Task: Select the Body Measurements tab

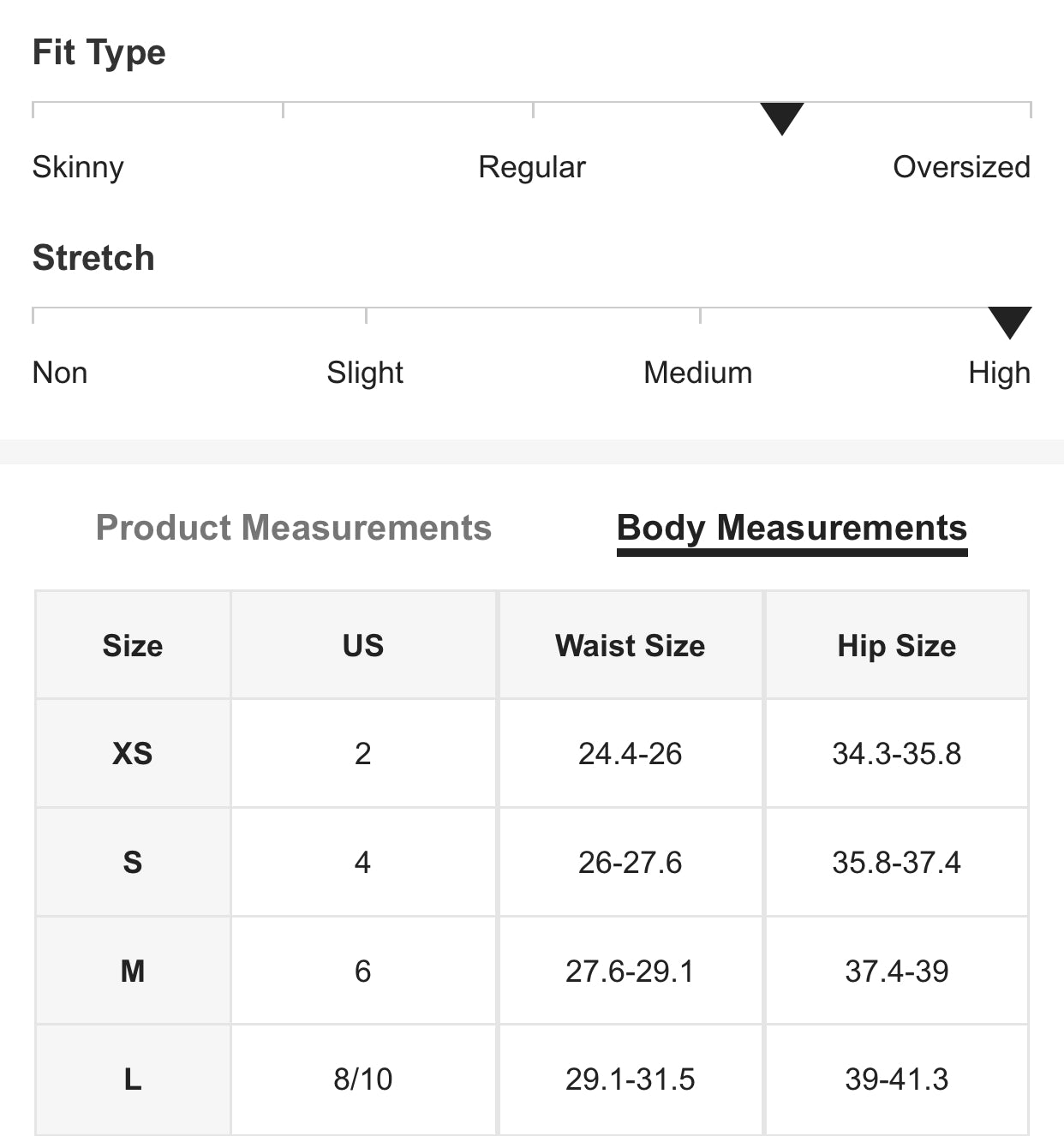Action: click(x=792, y=528)
